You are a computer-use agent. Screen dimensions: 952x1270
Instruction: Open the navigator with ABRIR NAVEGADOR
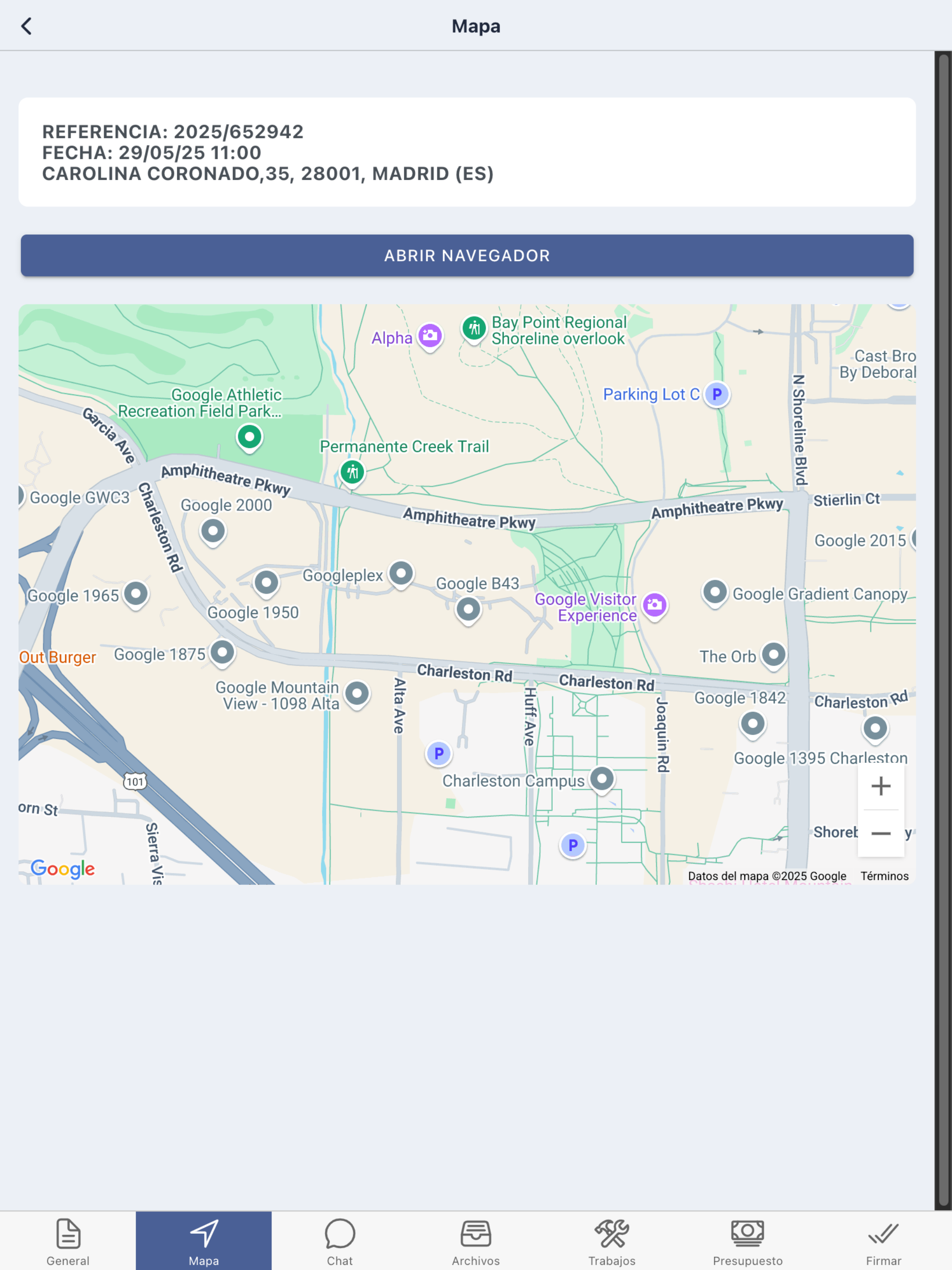467,256
